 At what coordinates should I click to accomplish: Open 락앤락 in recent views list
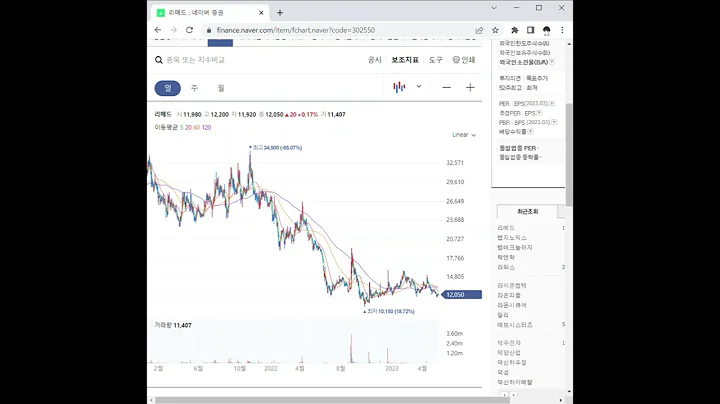(506, 258)
